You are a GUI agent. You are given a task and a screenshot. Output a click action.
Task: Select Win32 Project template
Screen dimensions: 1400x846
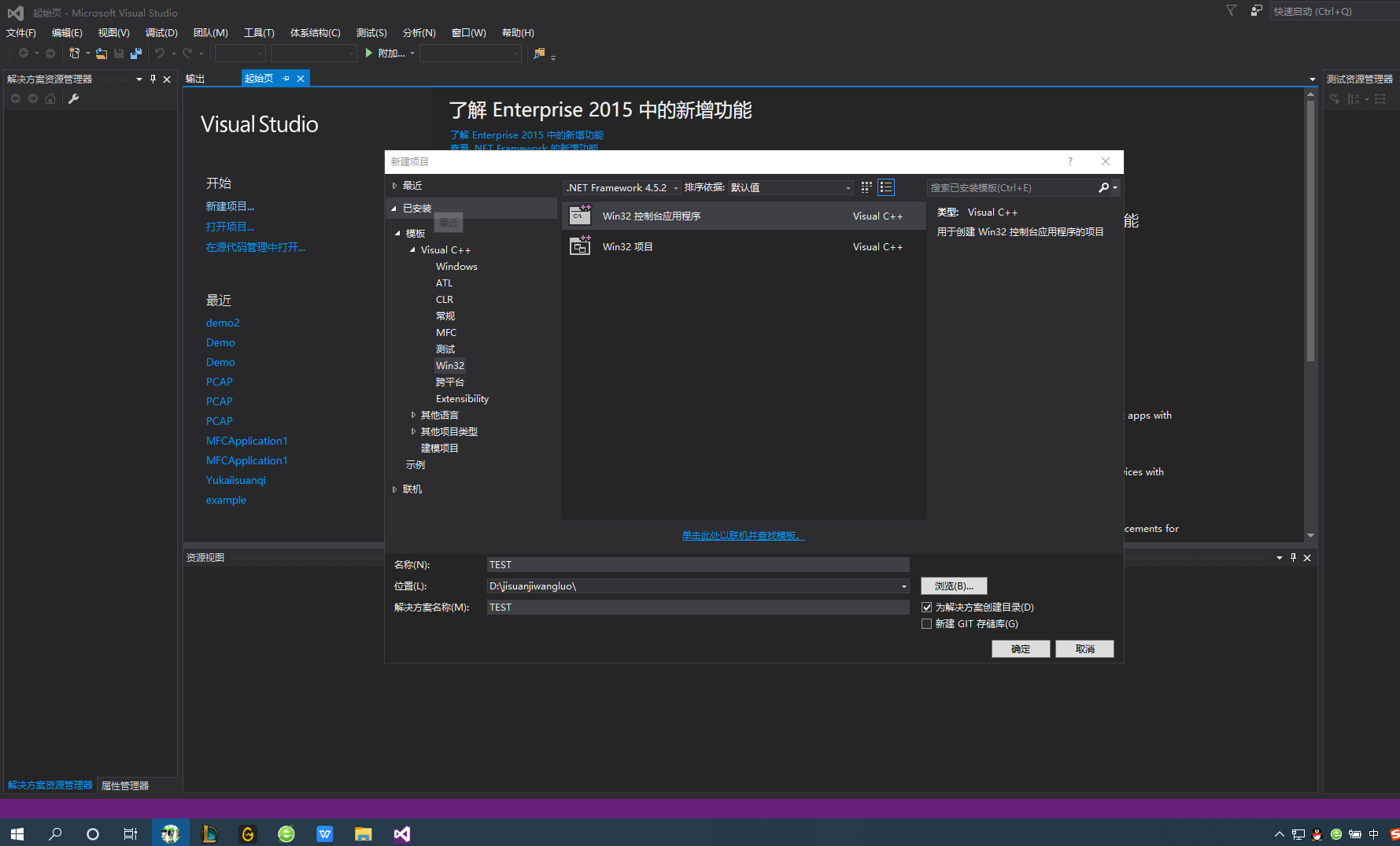tap(743, 247)
